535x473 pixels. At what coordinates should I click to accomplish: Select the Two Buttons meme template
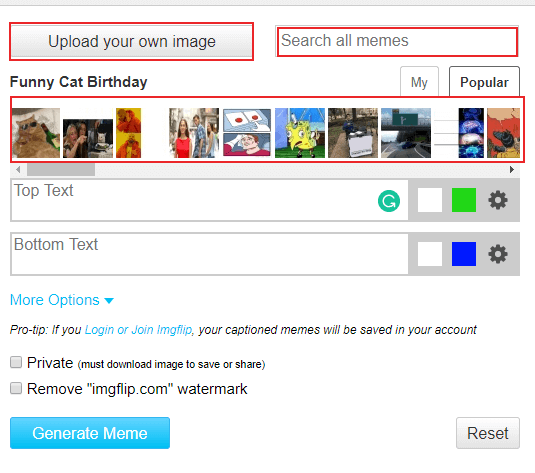point(247,133)
